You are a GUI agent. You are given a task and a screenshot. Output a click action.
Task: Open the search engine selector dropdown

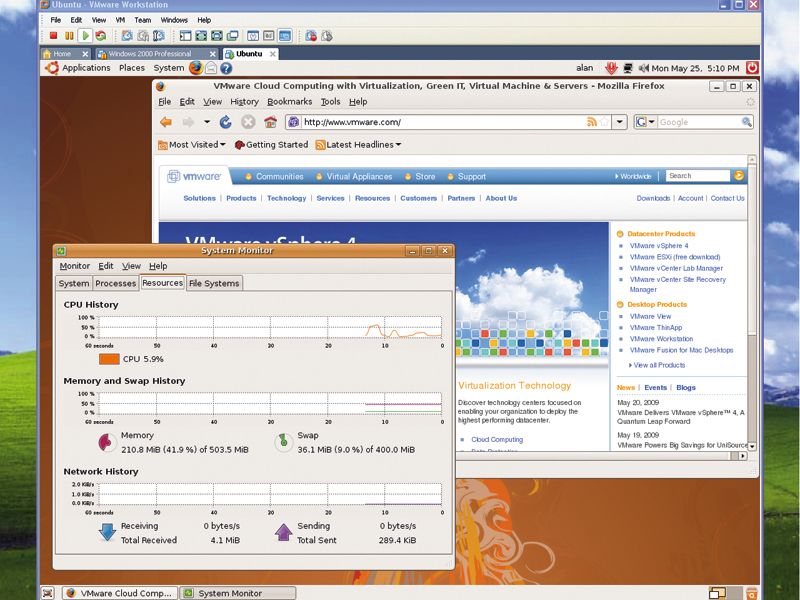[645, 122]
